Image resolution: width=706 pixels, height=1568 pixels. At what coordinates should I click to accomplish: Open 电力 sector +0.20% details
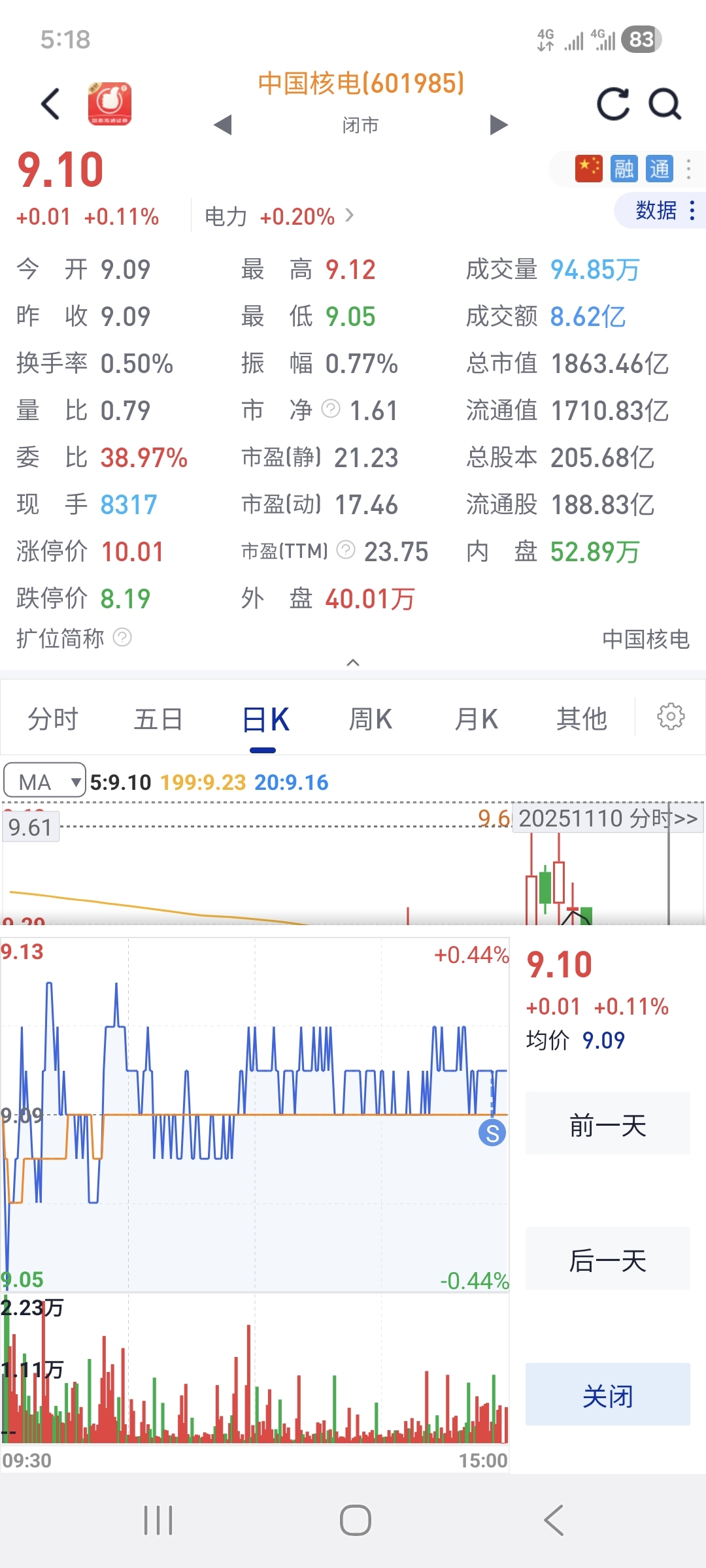tap(279, 216)
